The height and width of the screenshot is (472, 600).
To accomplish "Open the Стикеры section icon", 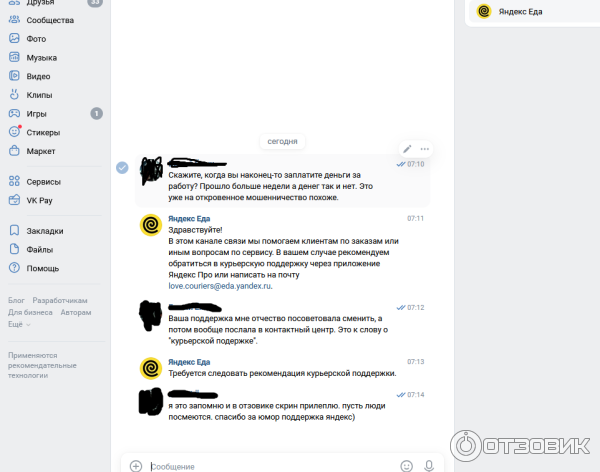I will tap(14, 132).
